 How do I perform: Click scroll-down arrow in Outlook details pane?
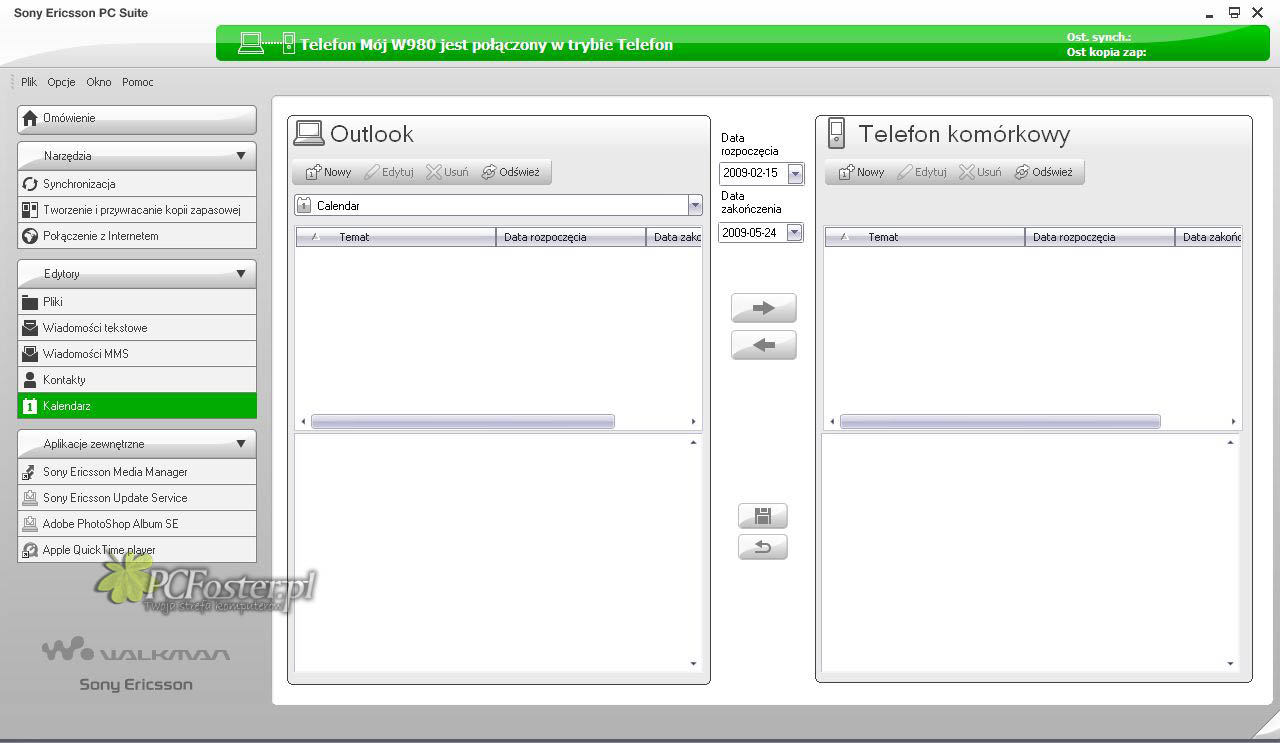tap(694, 664)
